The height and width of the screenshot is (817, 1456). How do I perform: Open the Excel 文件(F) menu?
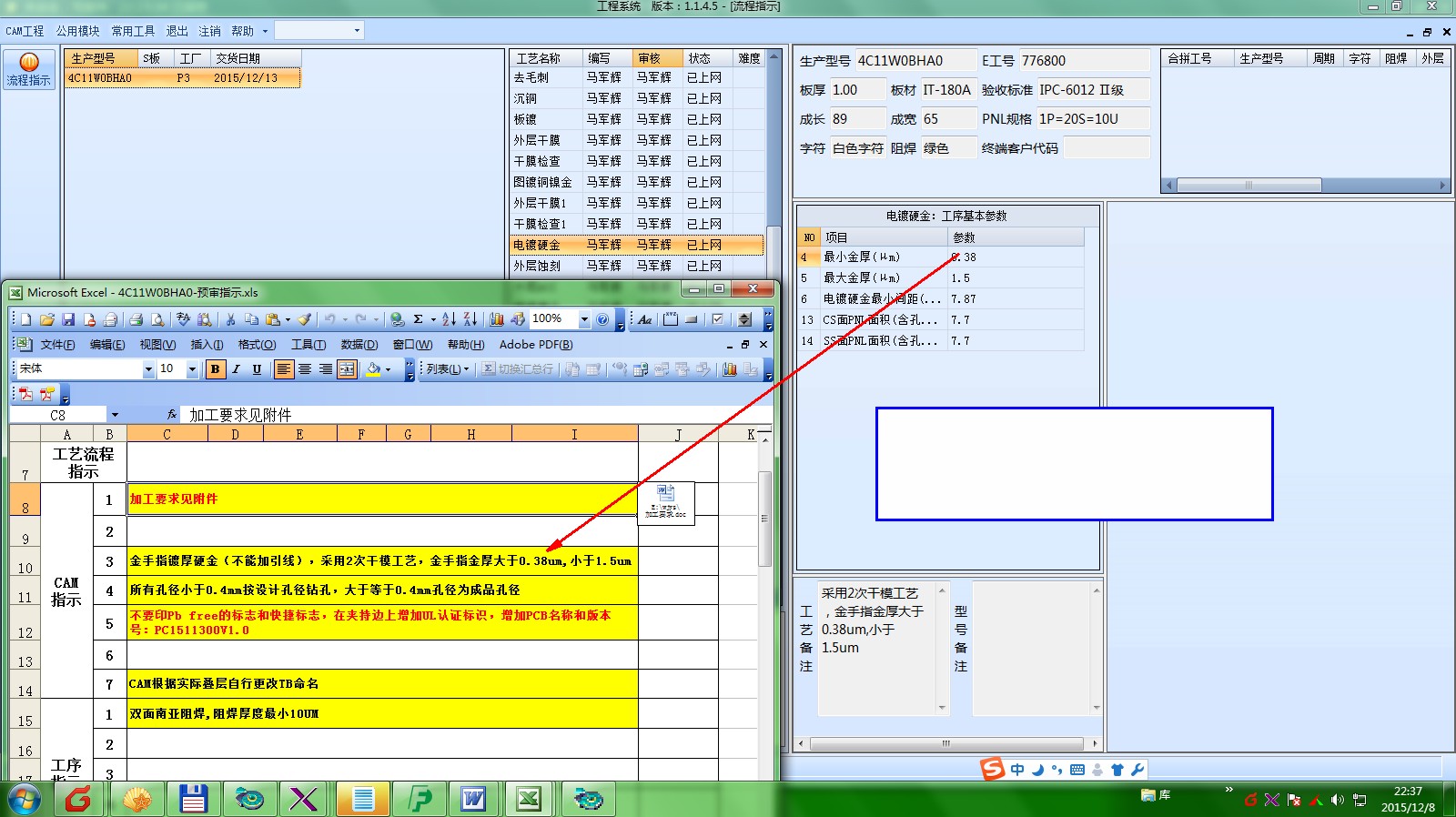(57, 345)
